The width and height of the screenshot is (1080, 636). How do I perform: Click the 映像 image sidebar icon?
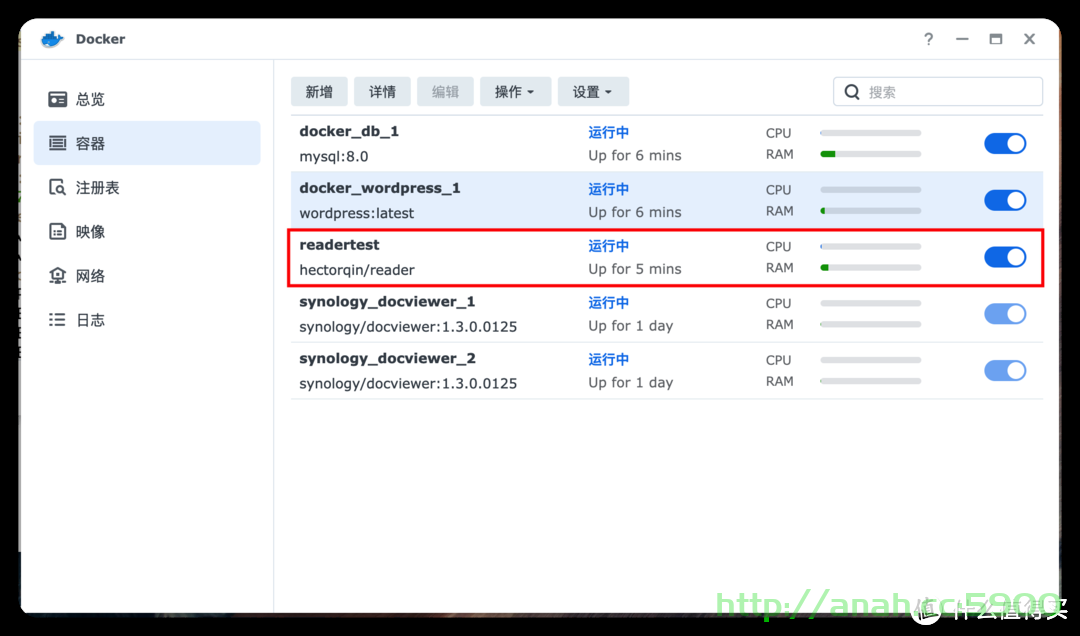click(x=58, y=232)
